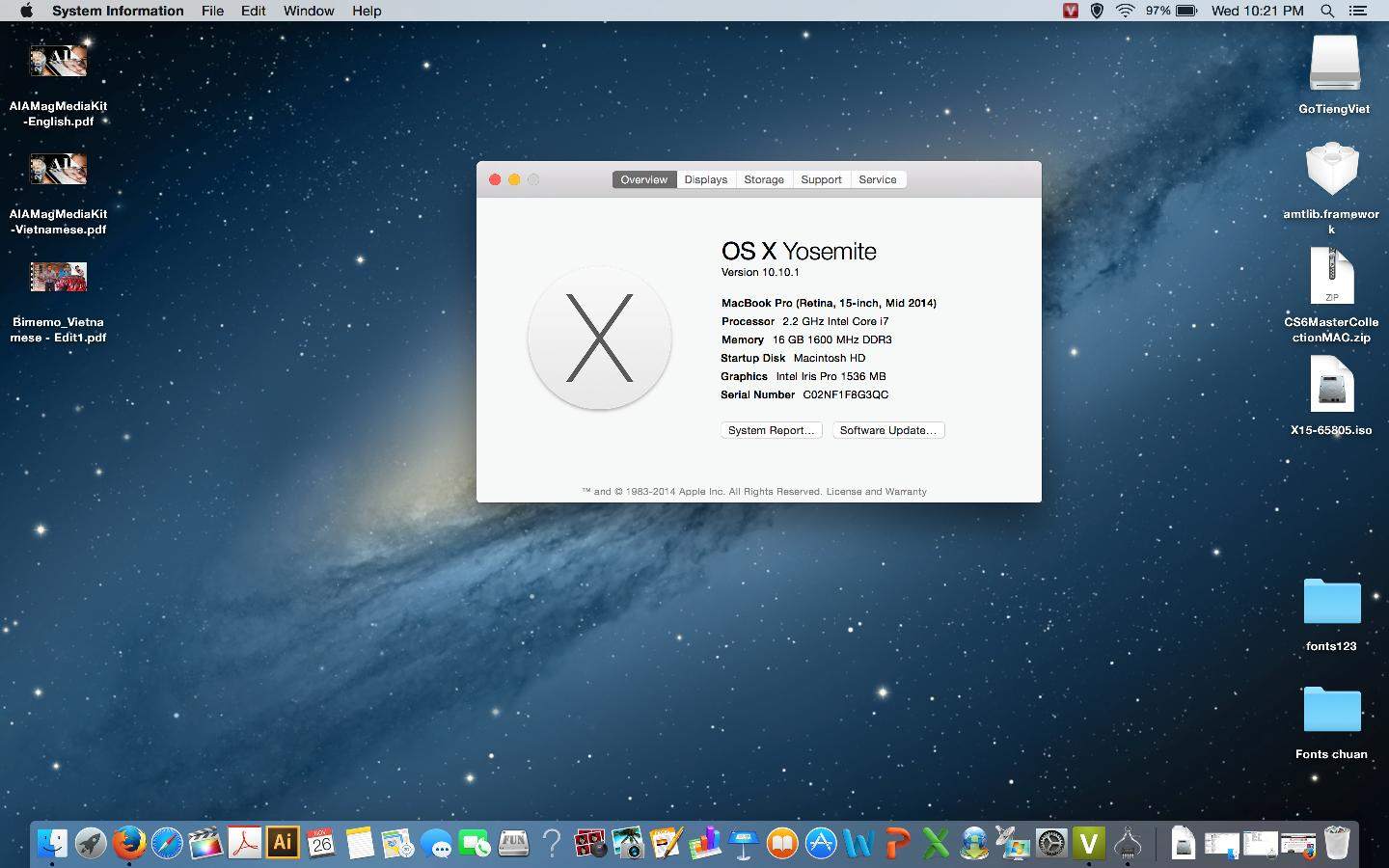Open the System Information application menu
Image resolution: width=1389 pixels, height=868 pixels.
118,11
